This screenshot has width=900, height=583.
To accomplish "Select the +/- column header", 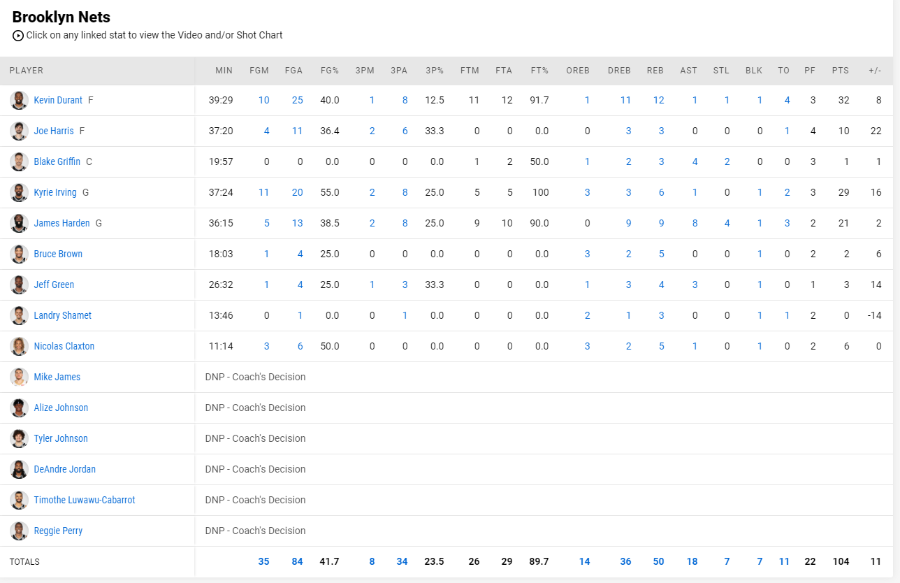I will tap(875, 71).
